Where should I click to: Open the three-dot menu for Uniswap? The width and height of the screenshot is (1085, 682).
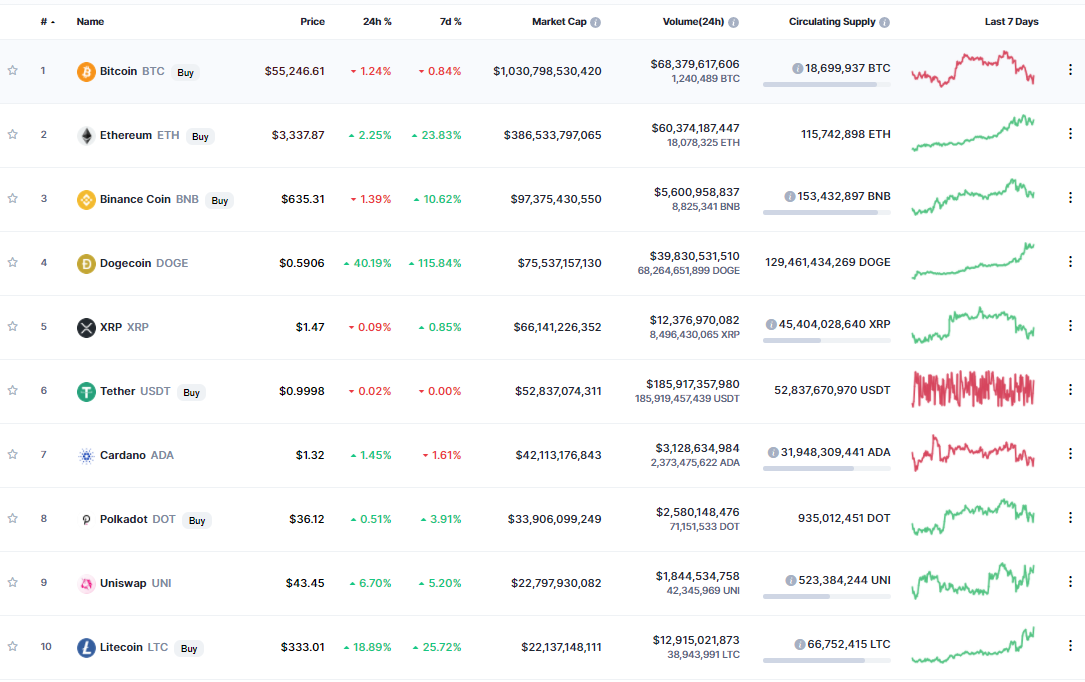(x=1070, y=581)
